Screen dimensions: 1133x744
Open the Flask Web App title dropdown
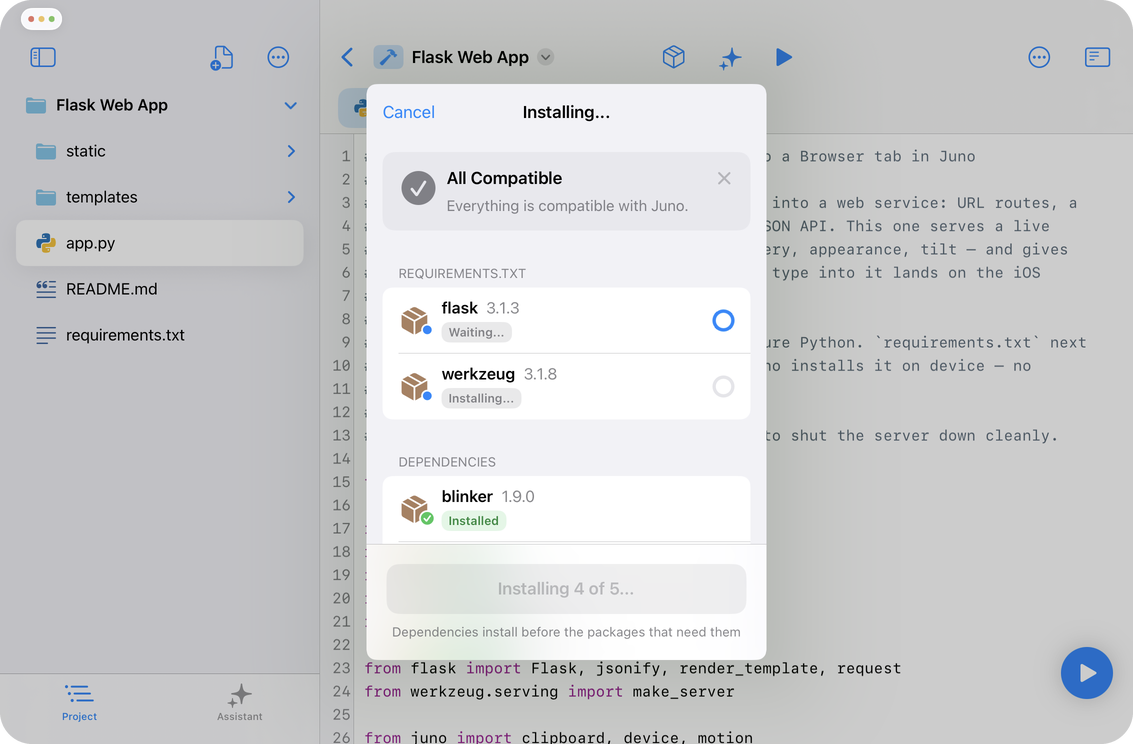pyautogui.click(x=546, y=57)
